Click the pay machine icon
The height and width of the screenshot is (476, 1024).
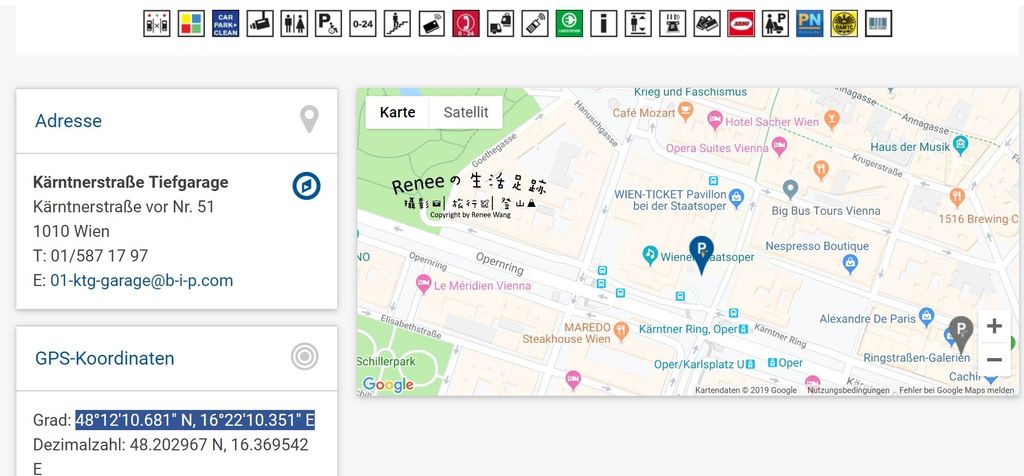click(x=672, y=24)
